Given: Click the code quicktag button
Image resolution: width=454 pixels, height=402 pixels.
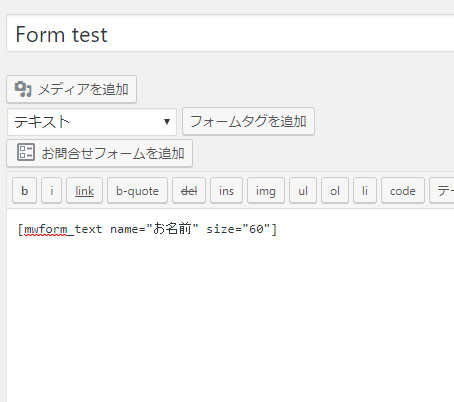Looking at the screenshot, I should click(403, 191).
